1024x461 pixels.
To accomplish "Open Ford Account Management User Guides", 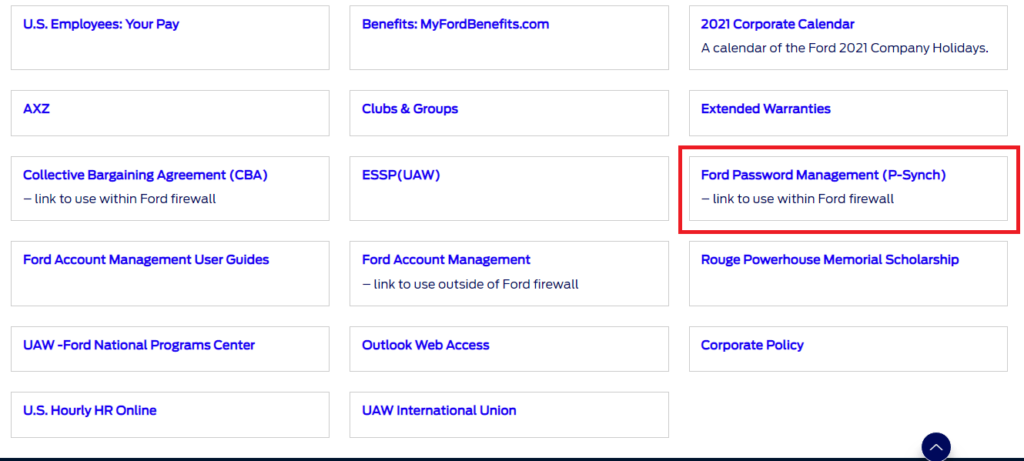I will (146, 260).
